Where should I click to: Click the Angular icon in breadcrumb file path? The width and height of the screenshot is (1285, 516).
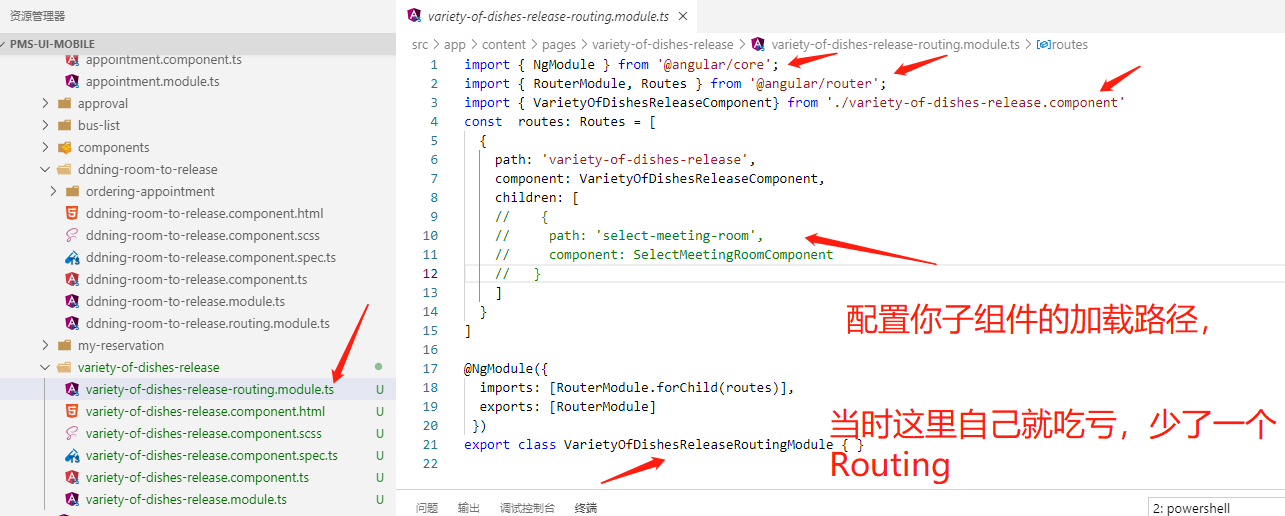click(x=758, y=44)
